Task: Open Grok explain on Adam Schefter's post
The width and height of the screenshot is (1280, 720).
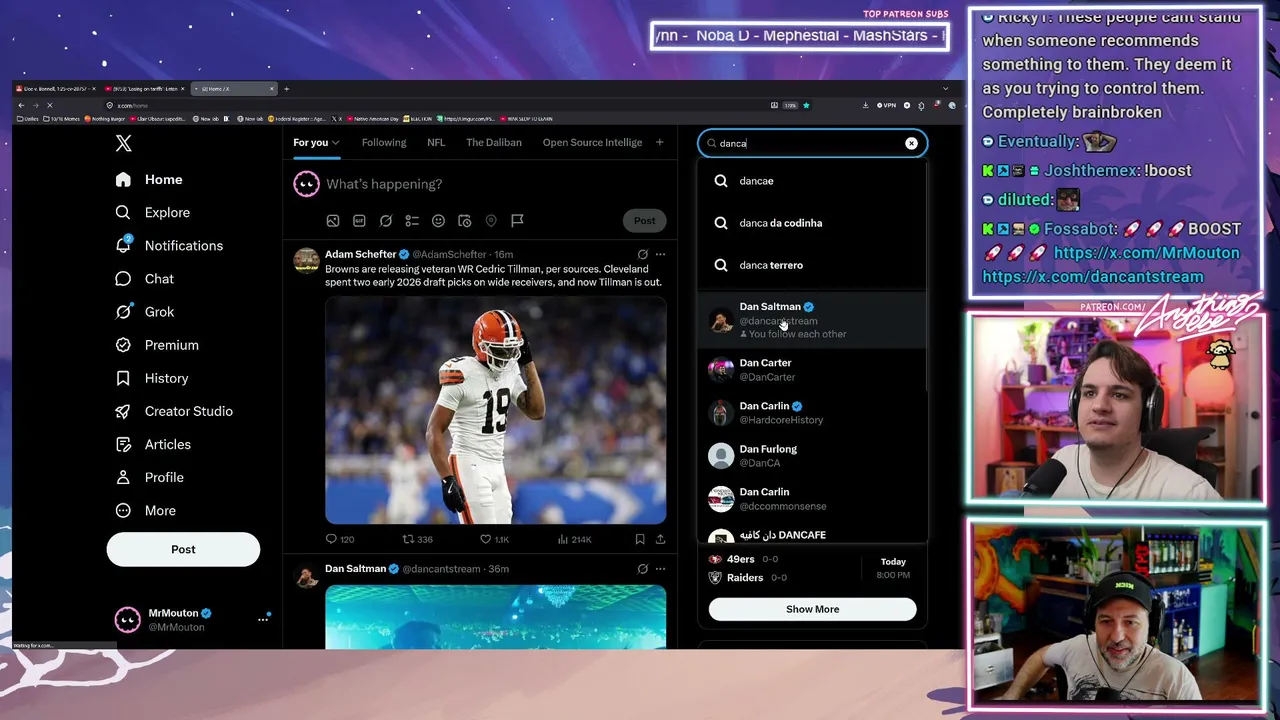Action: [x=642, y=254]
